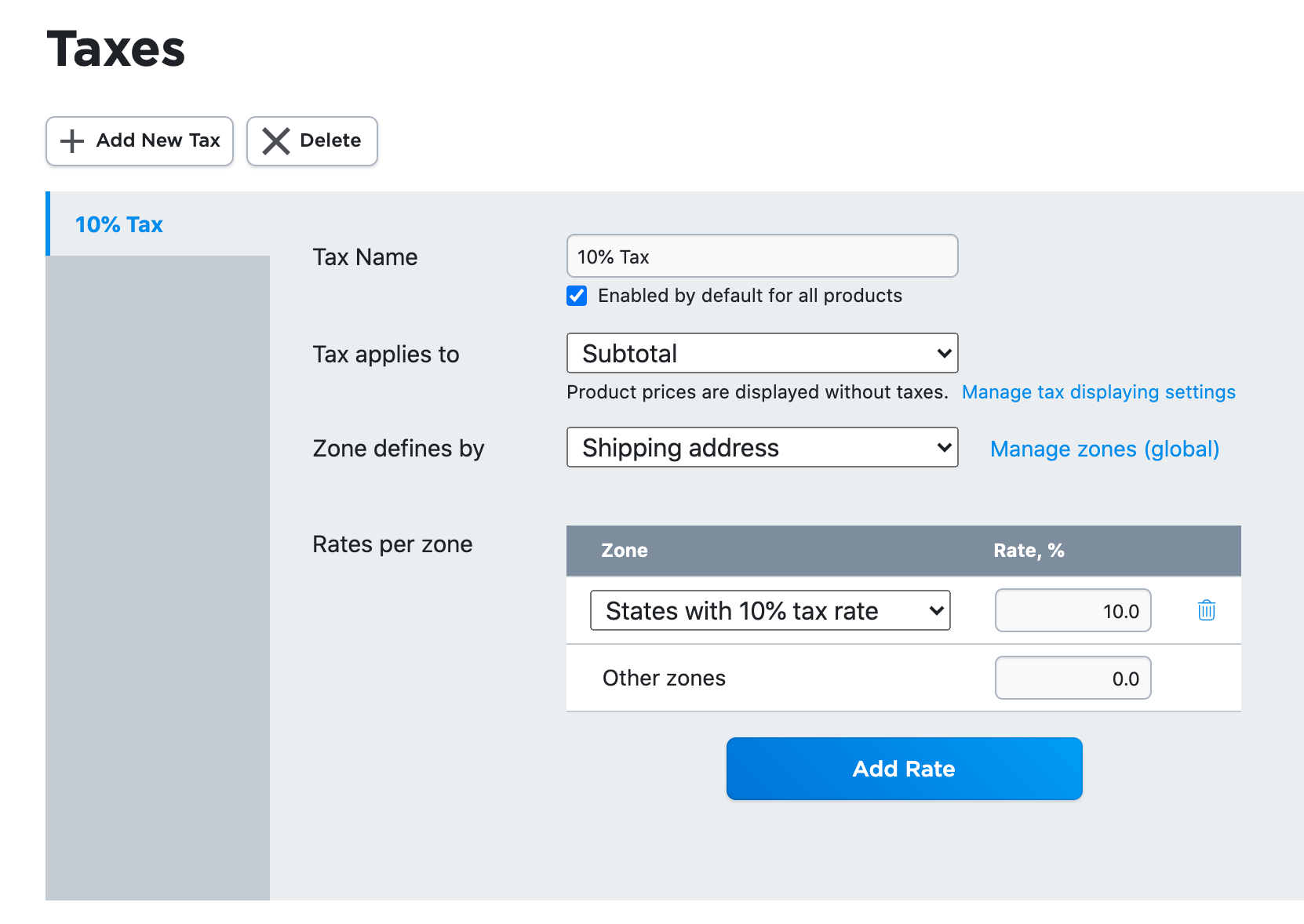Expand the Zone defines by Shipping address dropdown
Image resolution: width=1304 pixels, height=924 pixels.
pyautogui.click(x=761, y=448)
